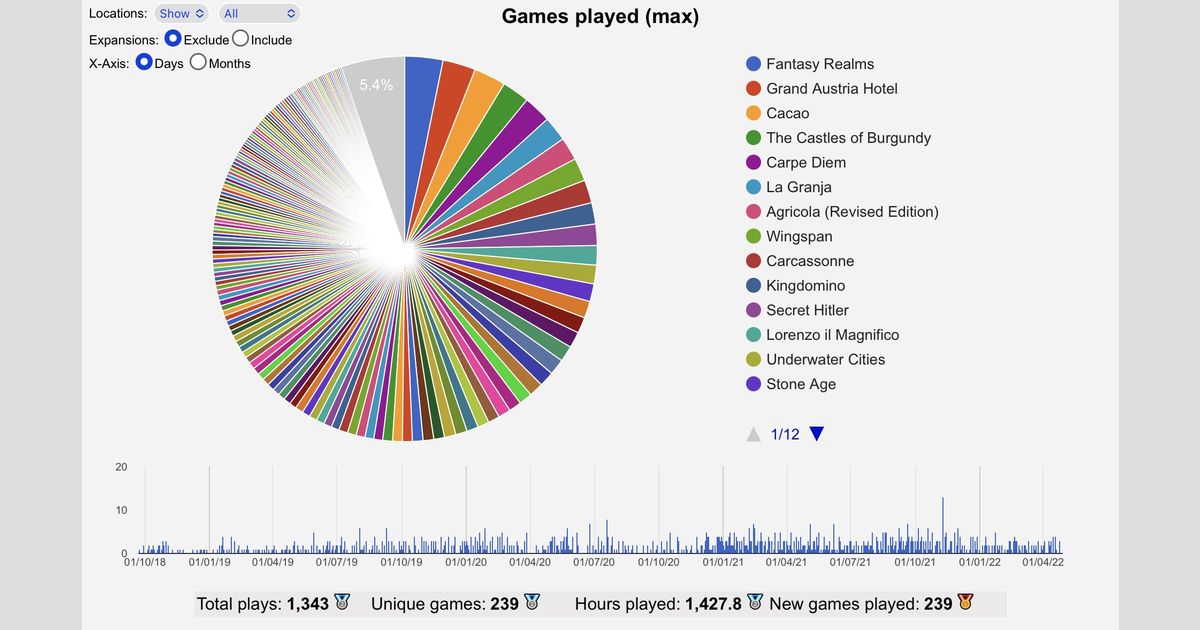Click the Unique games 239 statistic
The height and width of the screenshot is (630, 1200).
[x=445, y=603]
